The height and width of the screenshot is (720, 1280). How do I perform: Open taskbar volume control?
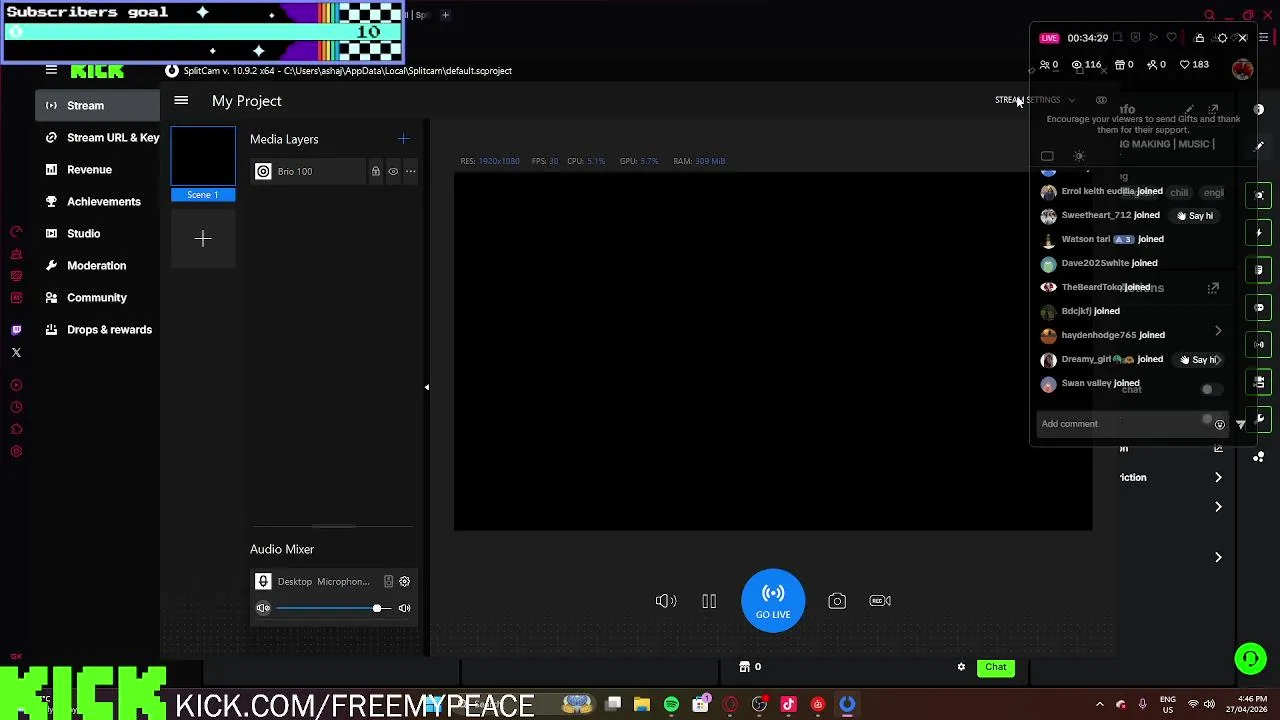tap(1209, 704)
